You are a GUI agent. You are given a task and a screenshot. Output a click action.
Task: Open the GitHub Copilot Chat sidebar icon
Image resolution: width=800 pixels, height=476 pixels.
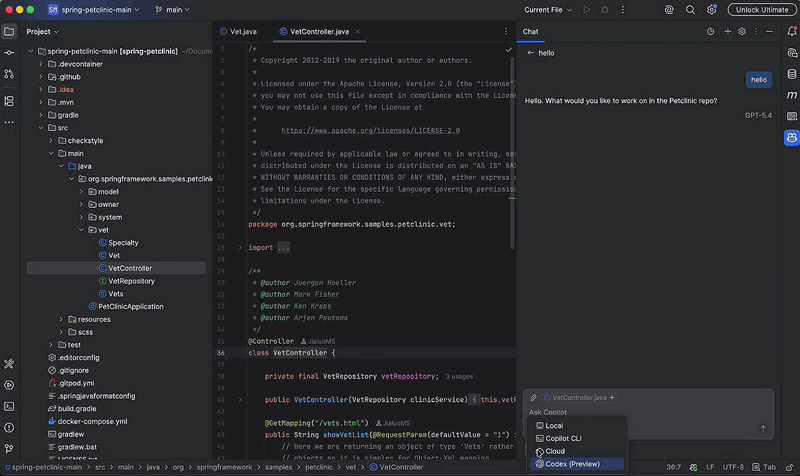(792, 138)
